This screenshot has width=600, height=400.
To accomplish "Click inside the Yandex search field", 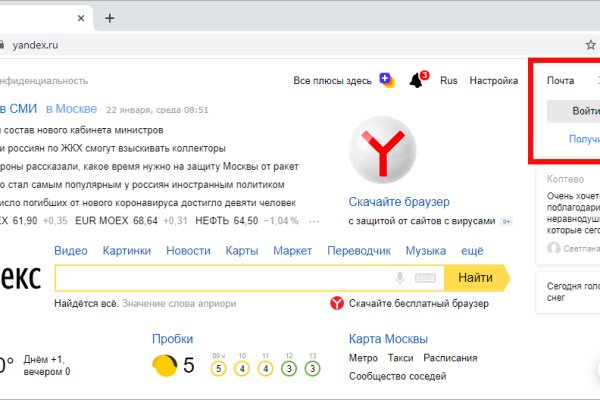I will [220, 278].
